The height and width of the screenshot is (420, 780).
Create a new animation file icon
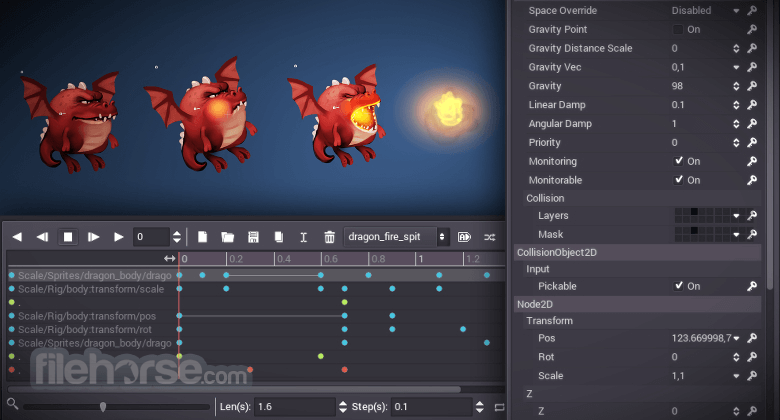click(202, 237)
